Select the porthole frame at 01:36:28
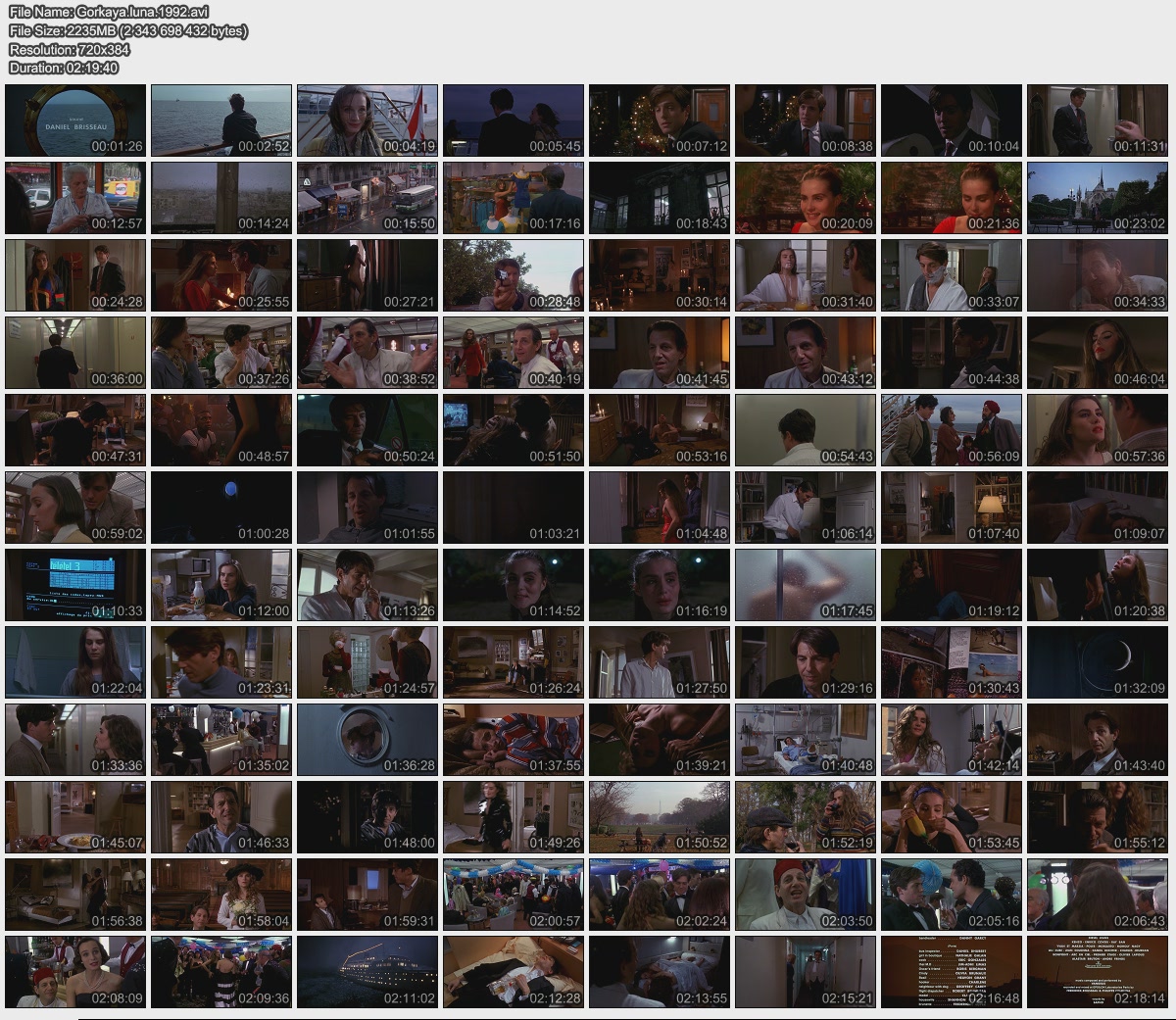 coord(367,740)
